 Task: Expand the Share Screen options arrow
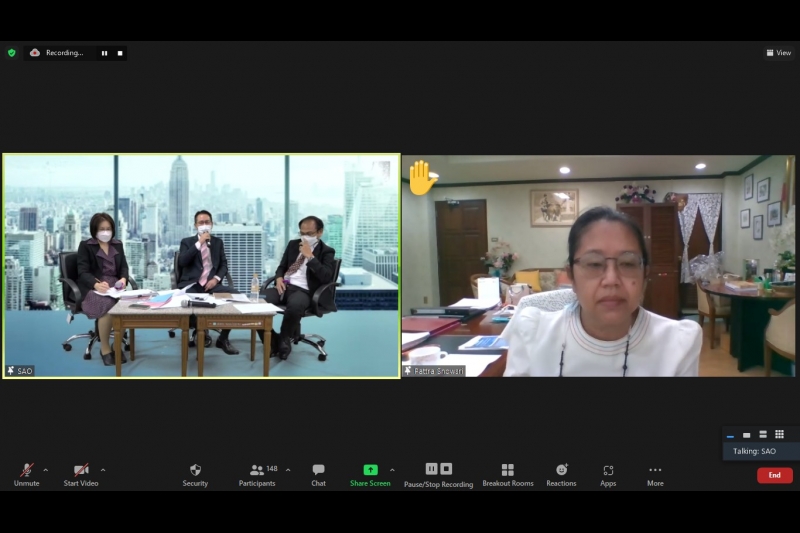coord(392,469)
